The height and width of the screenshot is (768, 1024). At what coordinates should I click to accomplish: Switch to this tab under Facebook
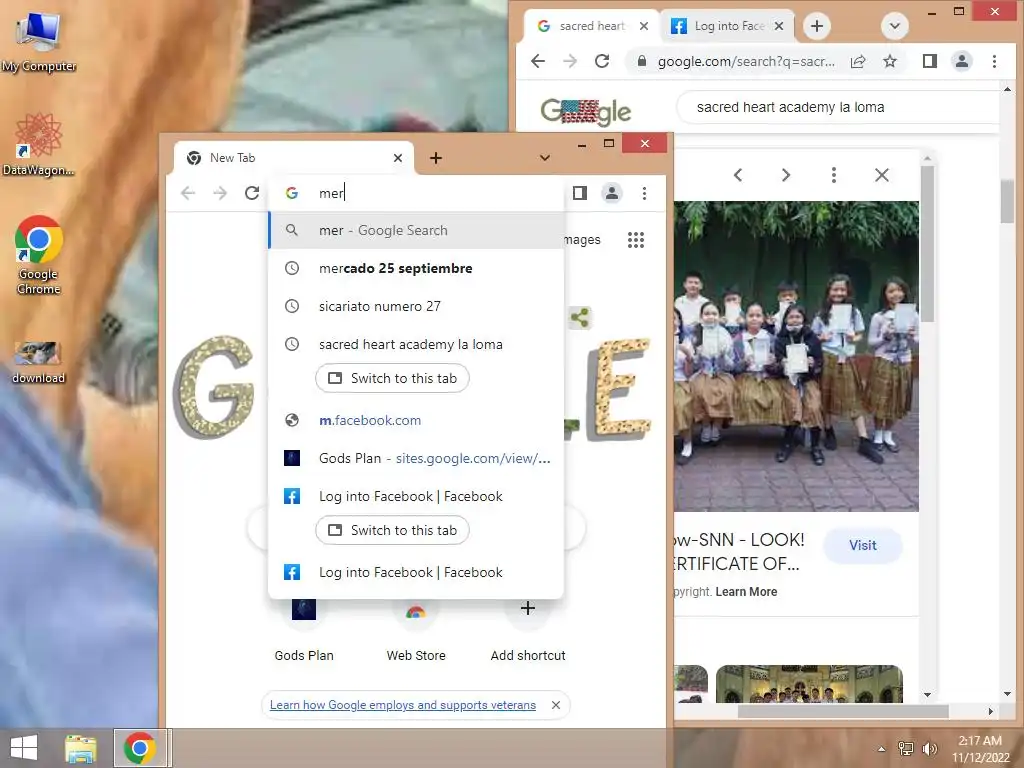(392, 530)
